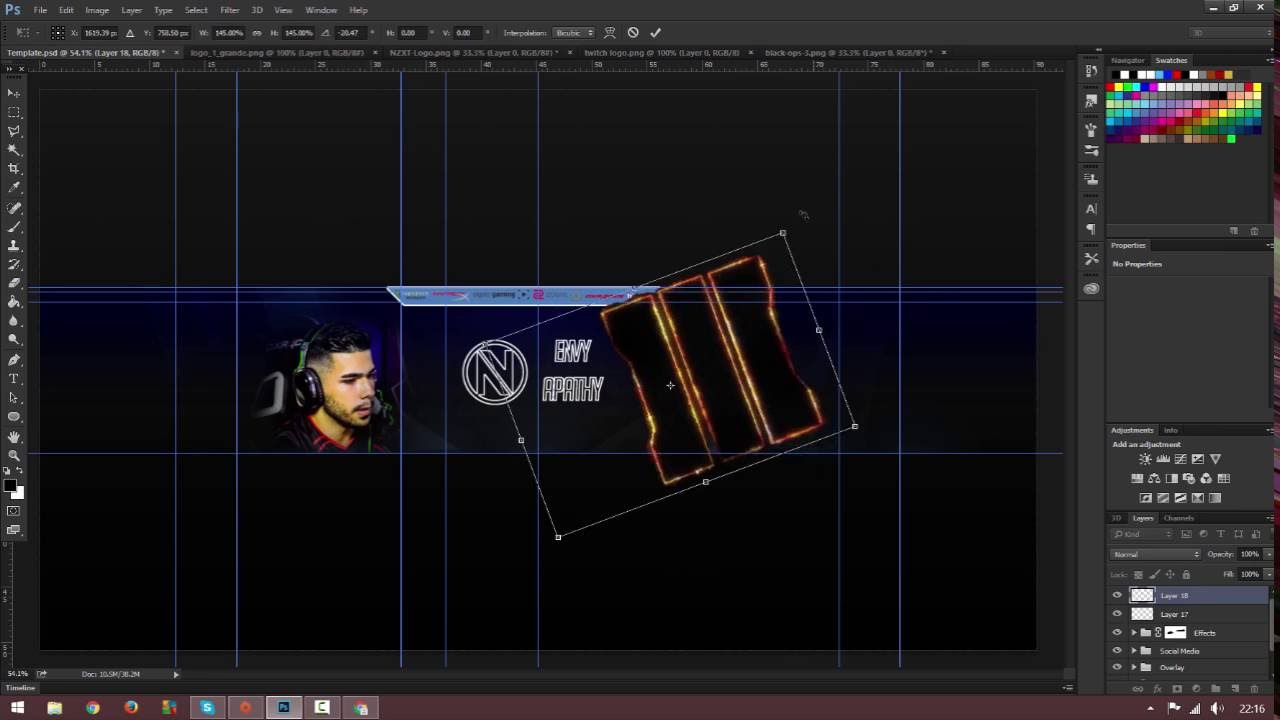This screenshot has height=720, width=1280.
Task: Click the fx layer style icon
Action: click(1157, 688)
